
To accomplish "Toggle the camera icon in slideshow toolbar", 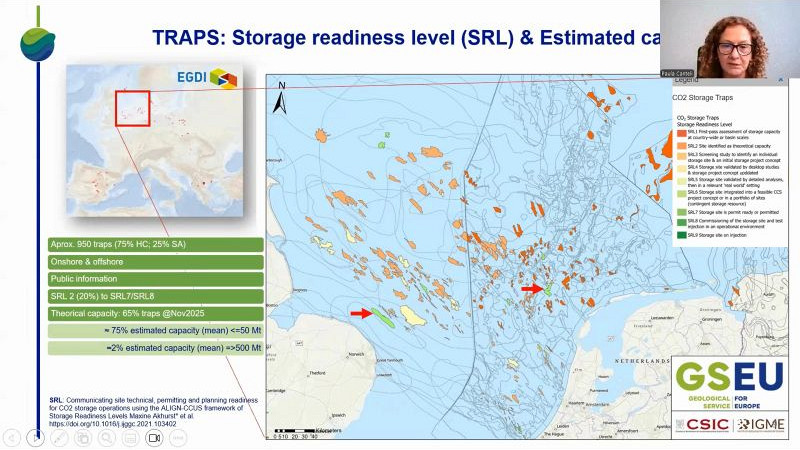I will [x=155, y=438].
